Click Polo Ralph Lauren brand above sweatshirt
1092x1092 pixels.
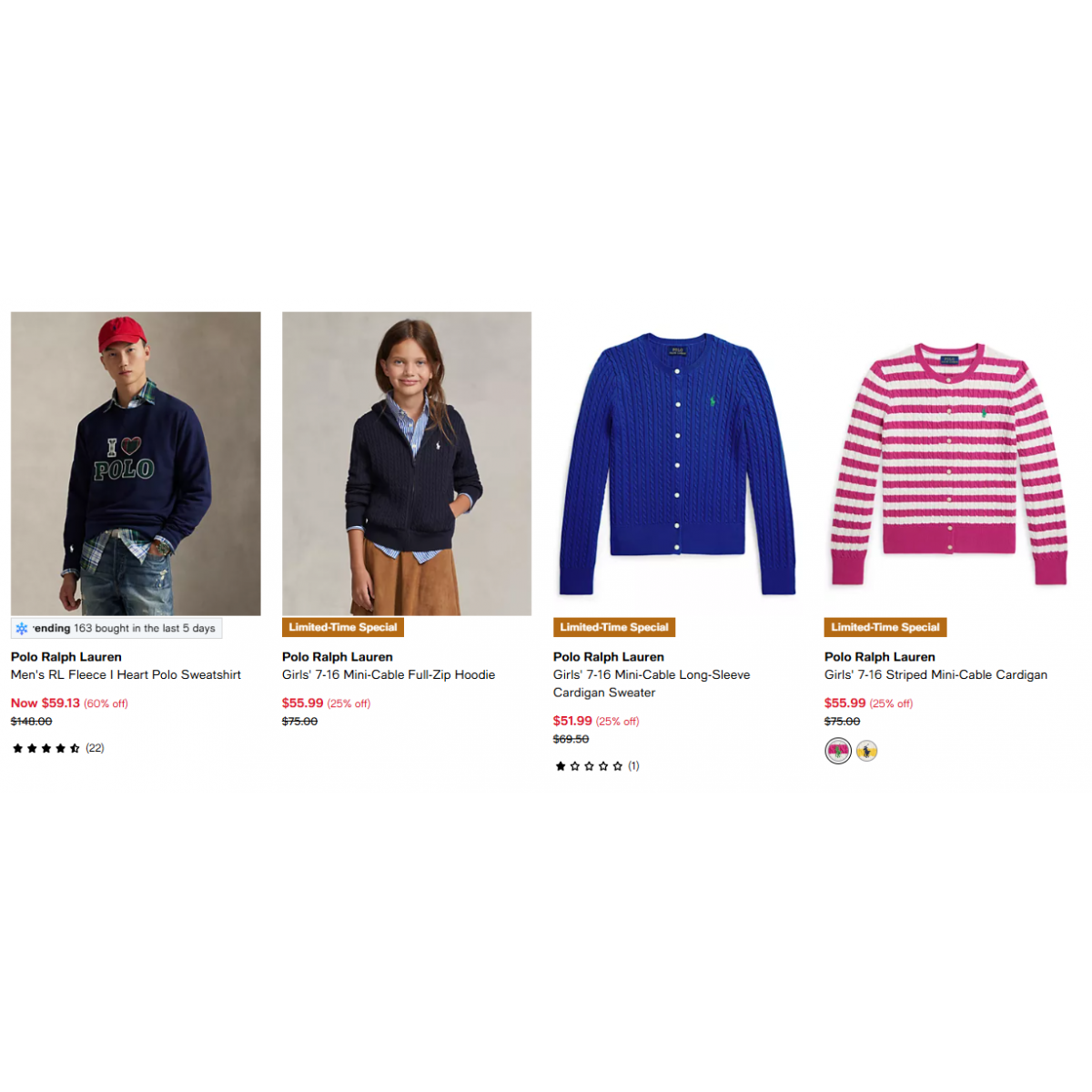coord(66,657)
